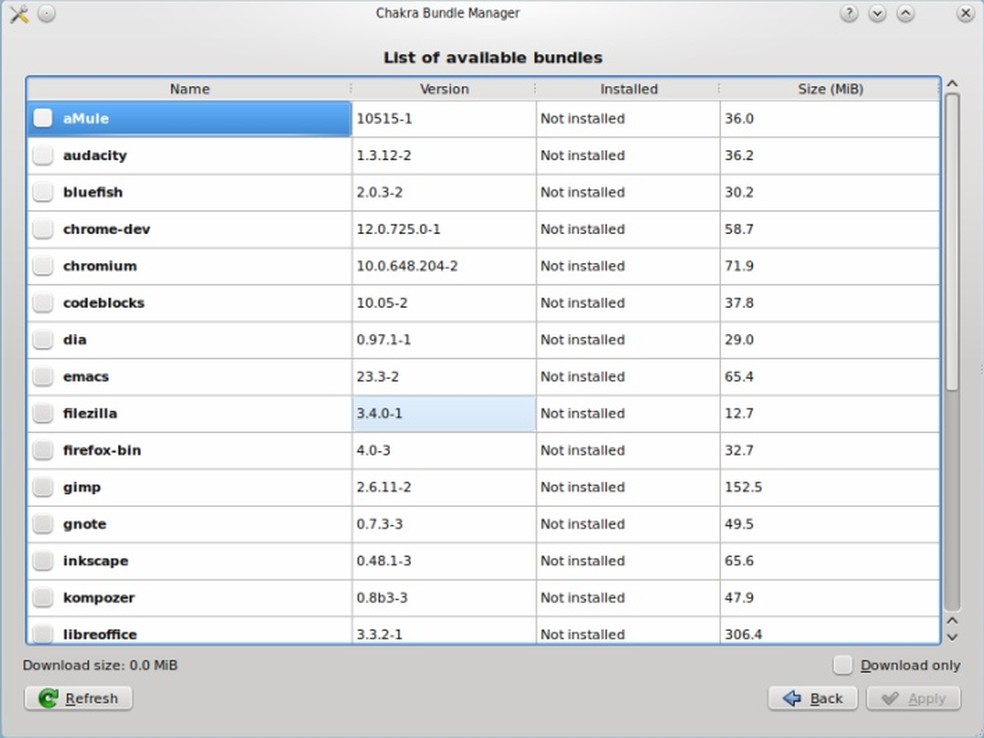Mark the libreoffice bundle checkbox
This screenshot has height=738, width=984.
tap(42, 634)
